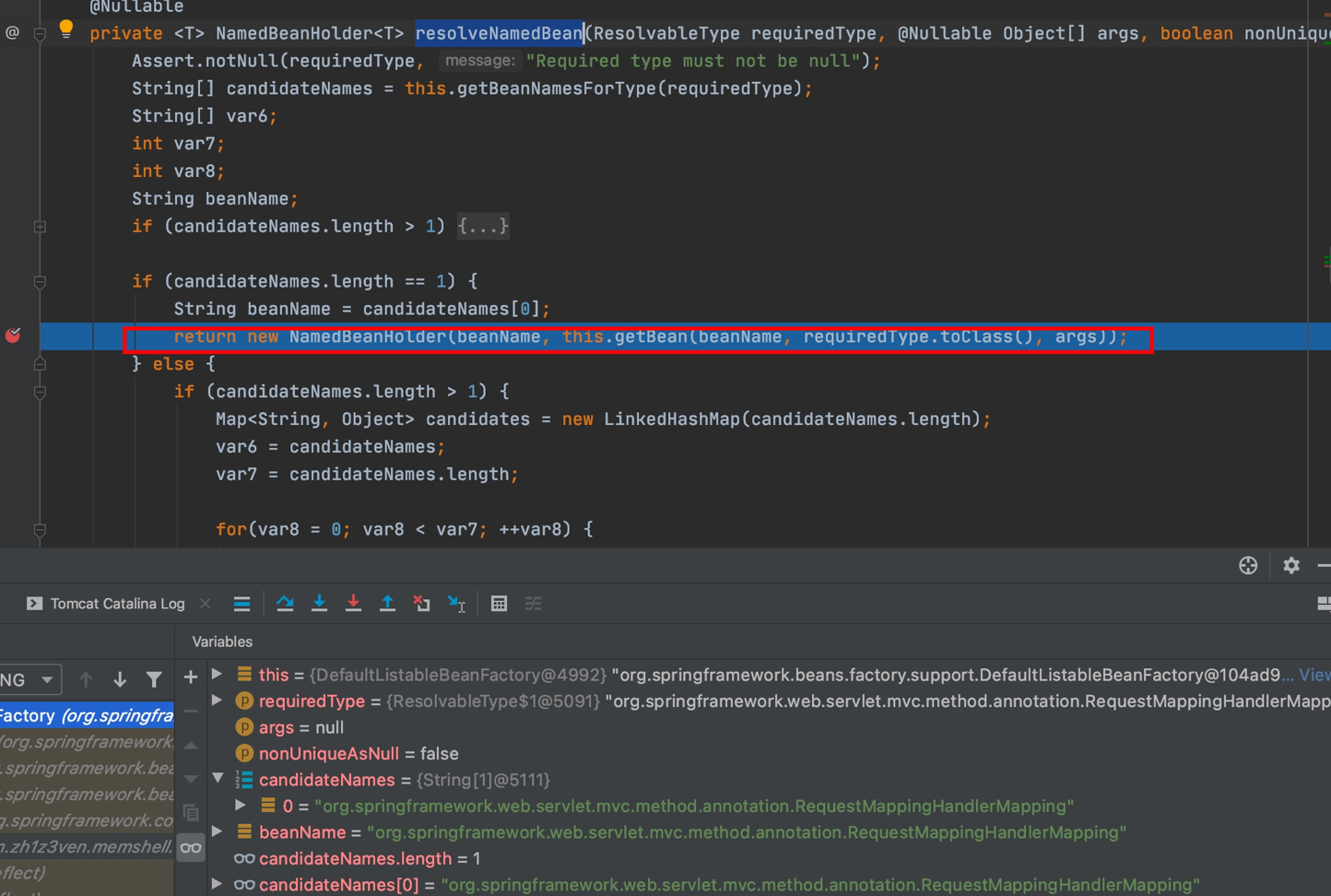Click the Step Out debugger icon

click(x=387, y=604)
